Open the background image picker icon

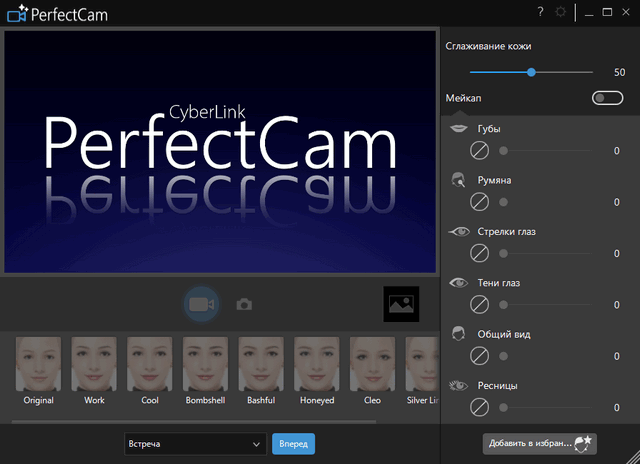pos(402,304)
